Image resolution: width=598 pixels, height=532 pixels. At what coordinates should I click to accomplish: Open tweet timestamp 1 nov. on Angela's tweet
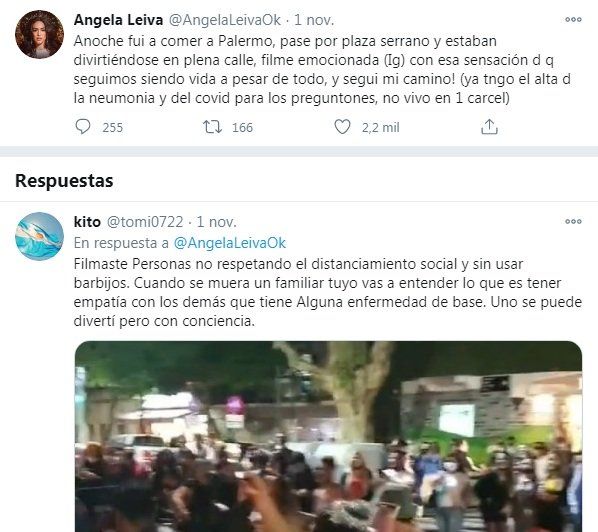314,20
